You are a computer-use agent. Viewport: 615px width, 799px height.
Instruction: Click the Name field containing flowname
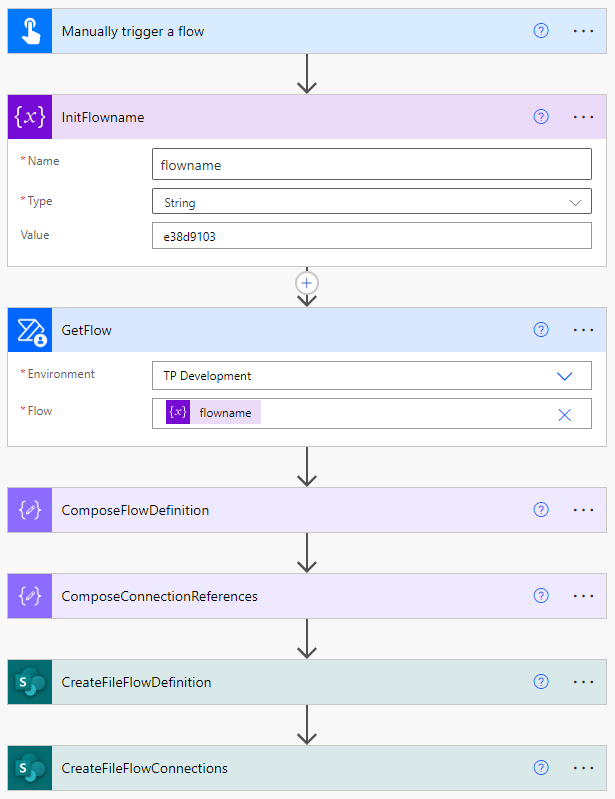coord(371,165)
